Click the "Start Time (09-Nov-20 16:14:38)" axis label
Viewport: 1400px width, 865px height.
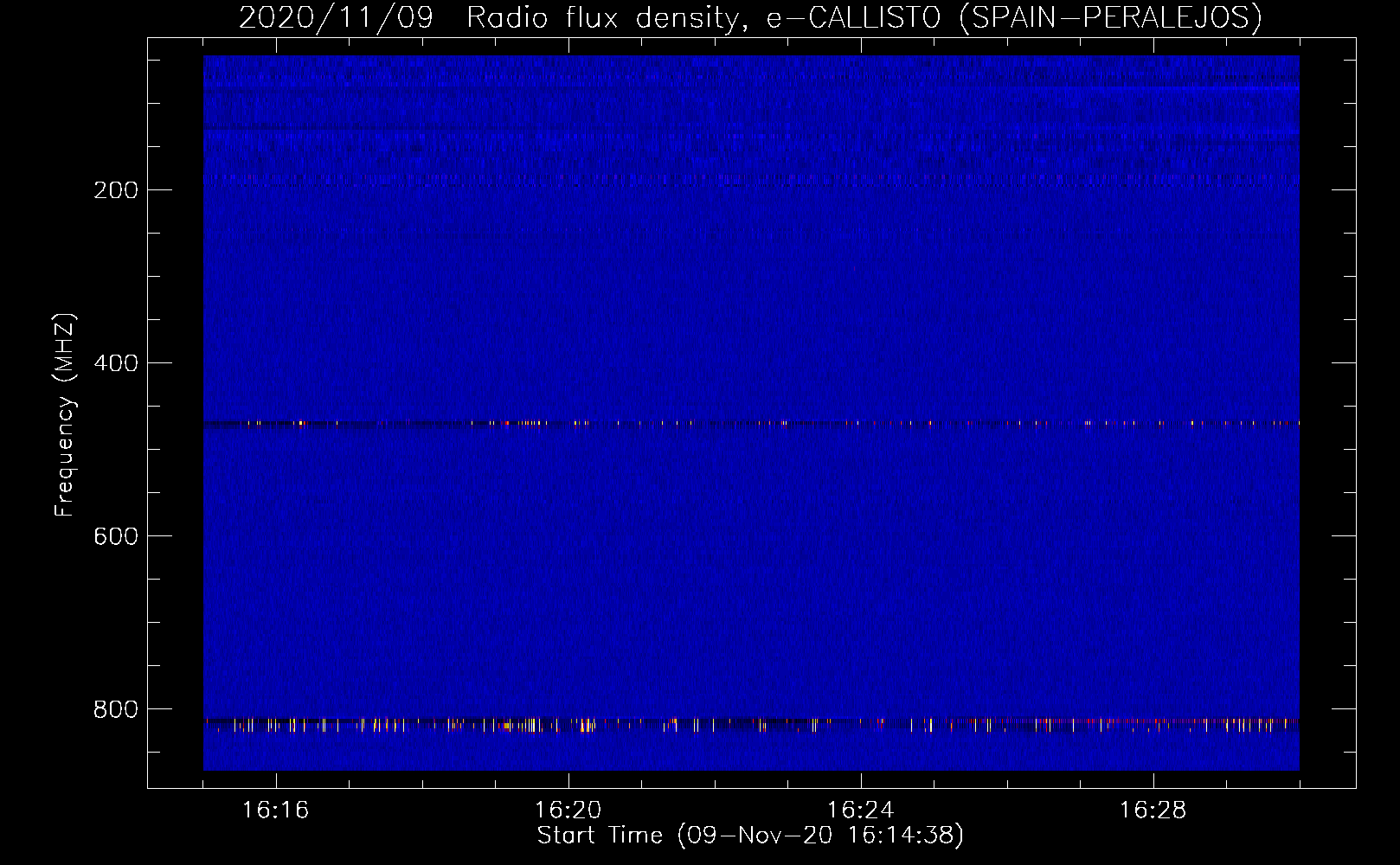[x=750, y=836]
